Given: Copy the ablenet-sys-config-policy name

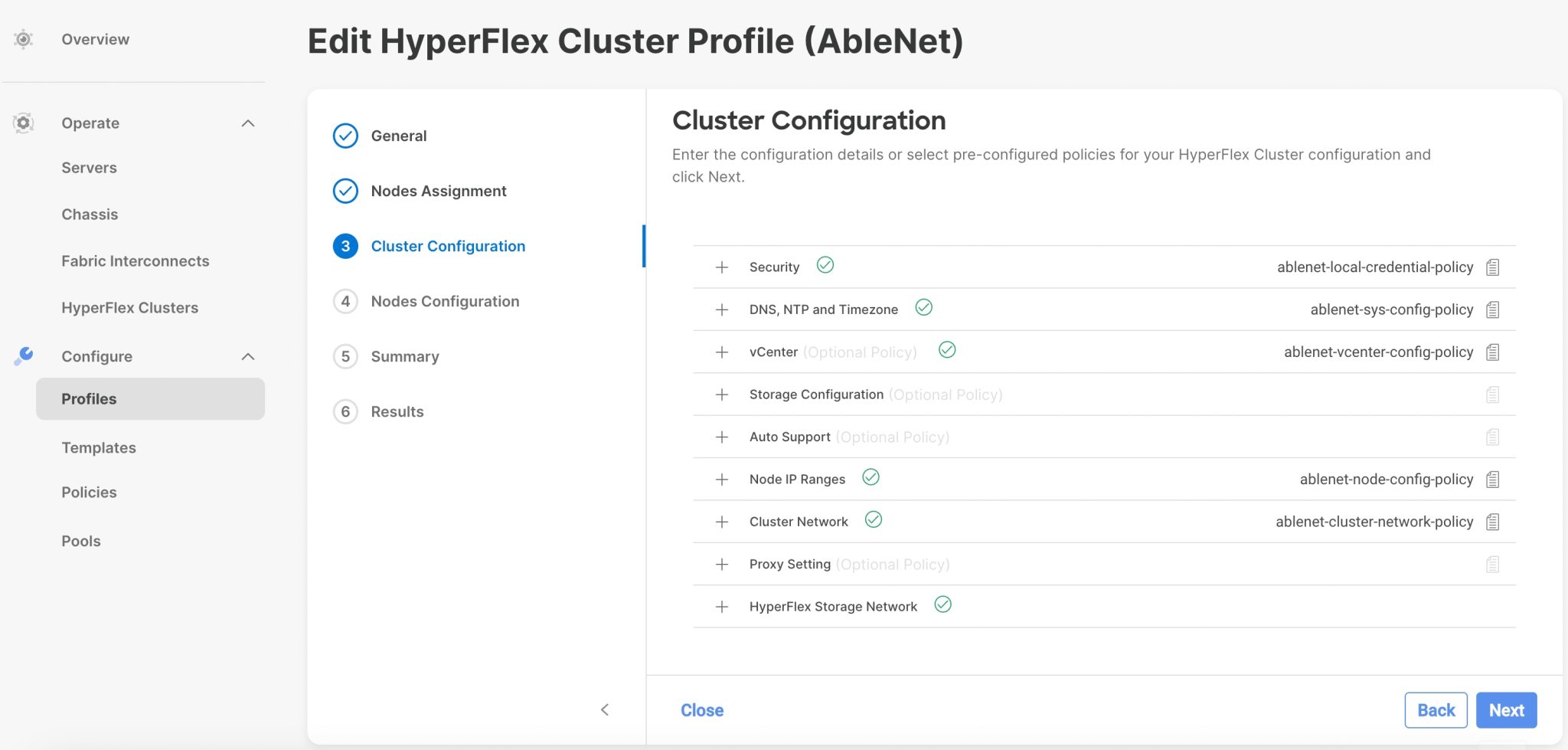Looking at the screenshot, I should (x=1492, y=309).
